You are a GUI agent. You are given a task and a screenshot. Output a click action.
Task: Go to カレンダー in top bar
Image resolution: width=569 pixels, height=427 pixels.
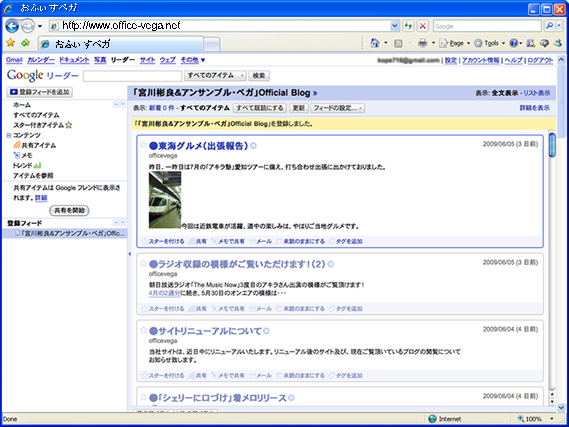[x=41, y=60]
